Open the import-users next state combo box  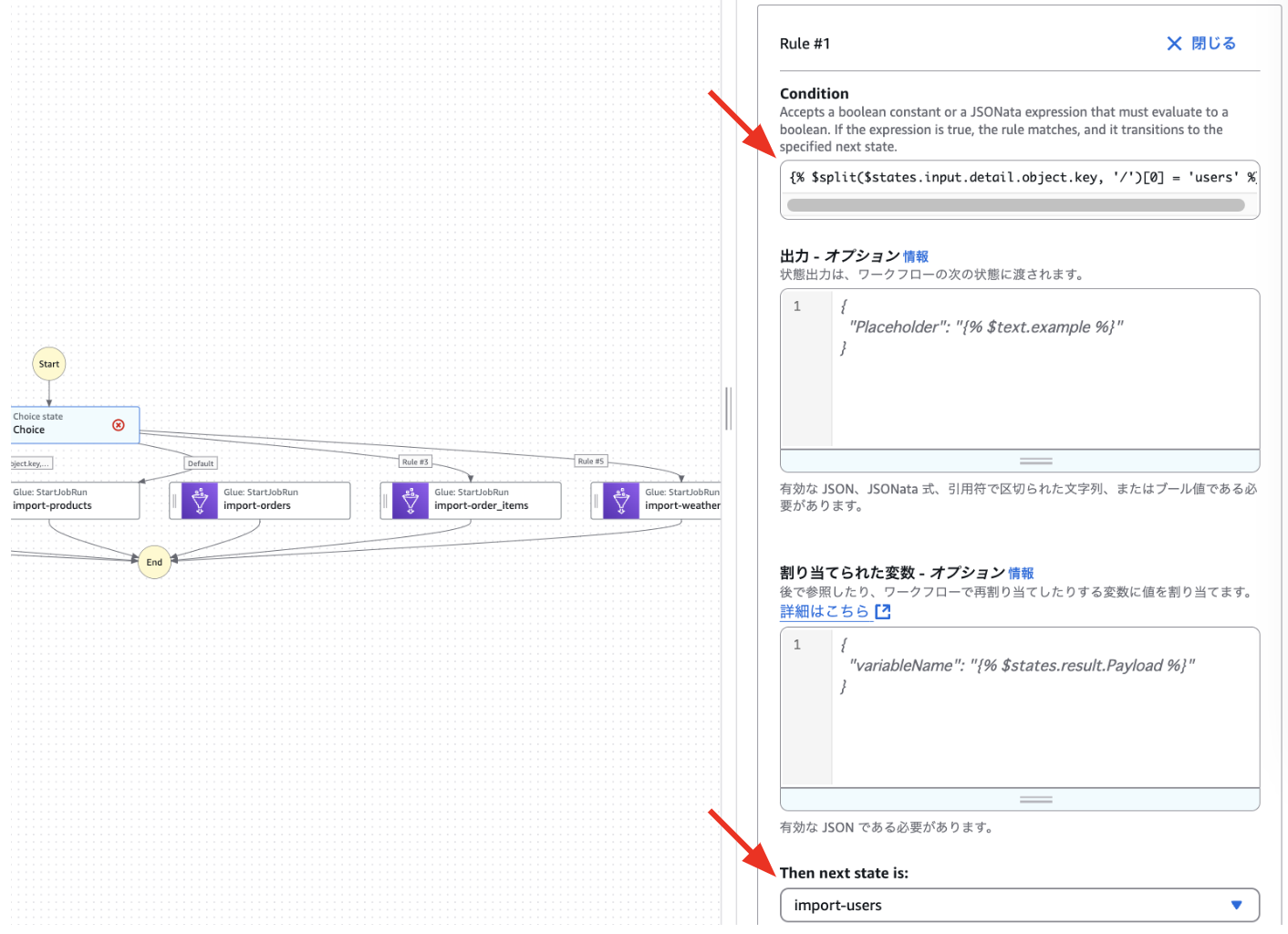tap(1020, 906)
